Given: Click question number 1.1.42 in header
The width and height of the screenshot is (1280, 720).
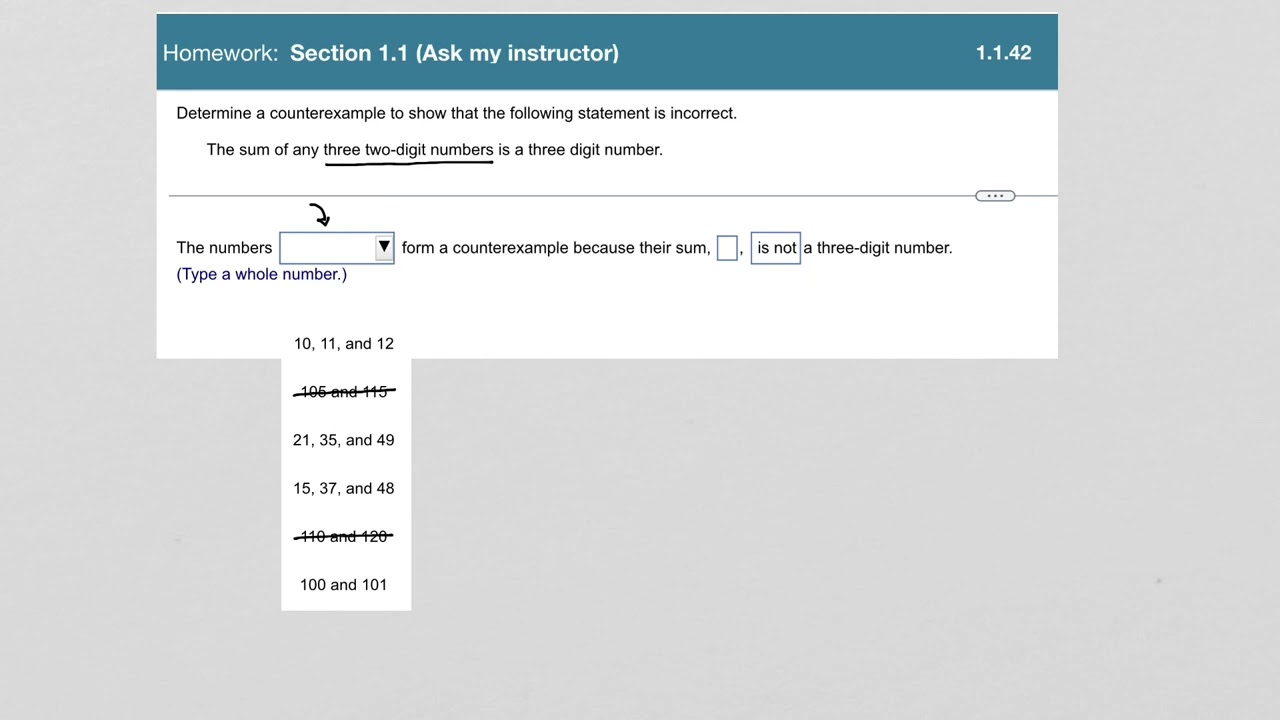Looking at the screenshot, I should pos(1003,53).
